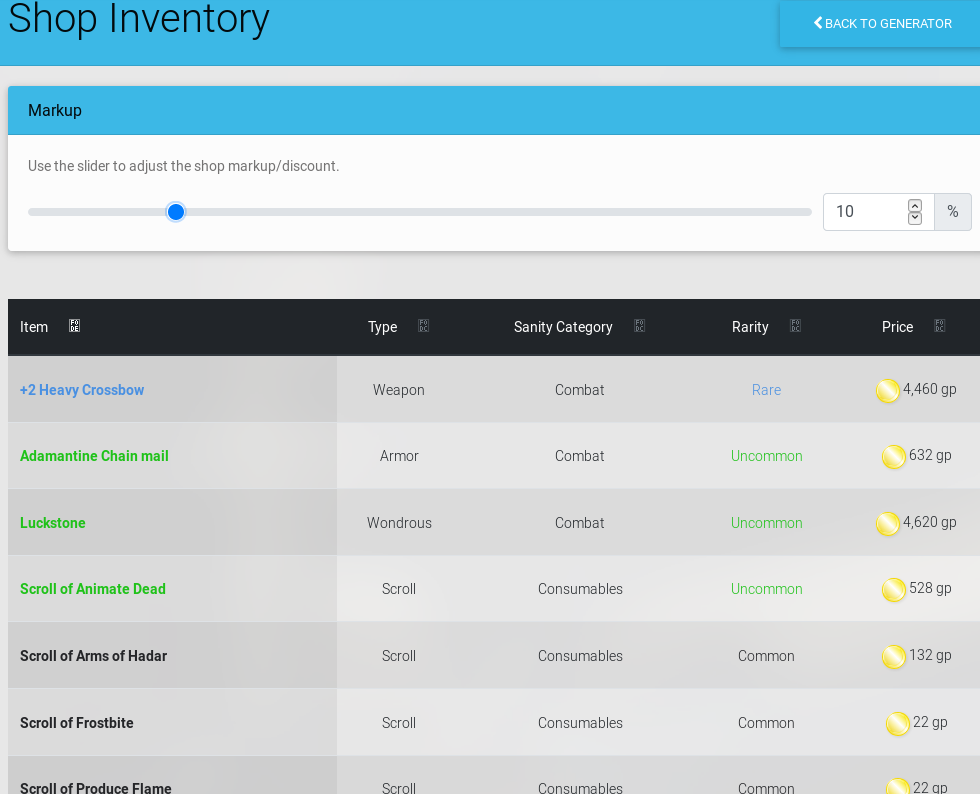980x794 pixels.
Task: Sort table by Price column icon
Action: pos(939,326)
